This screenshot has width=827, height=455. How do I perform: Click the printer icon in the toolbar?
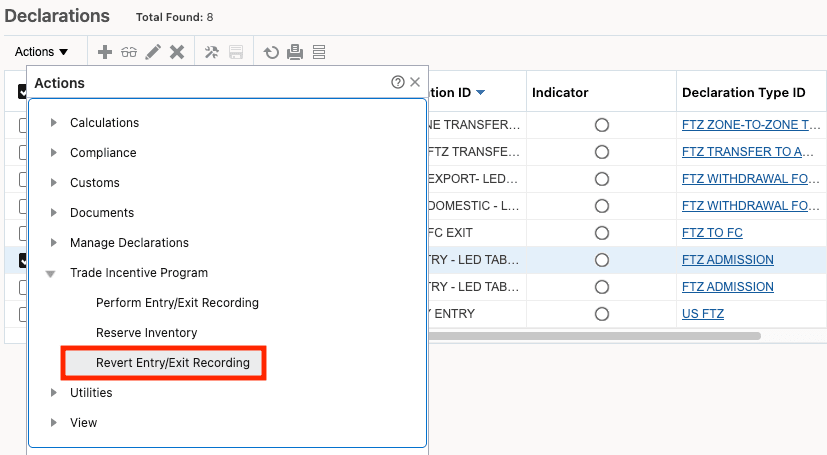pos(295,52)
